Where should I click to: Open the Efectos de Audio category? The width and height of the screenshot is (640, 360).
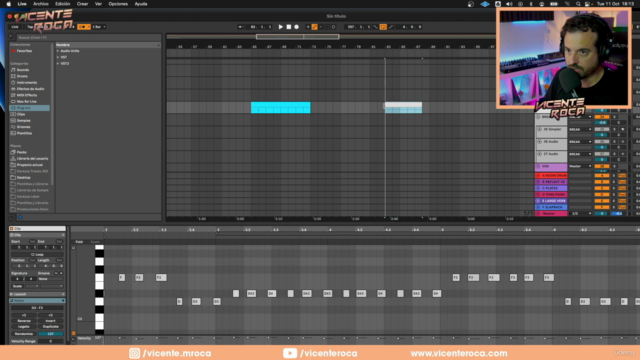[x=30, y=89]
